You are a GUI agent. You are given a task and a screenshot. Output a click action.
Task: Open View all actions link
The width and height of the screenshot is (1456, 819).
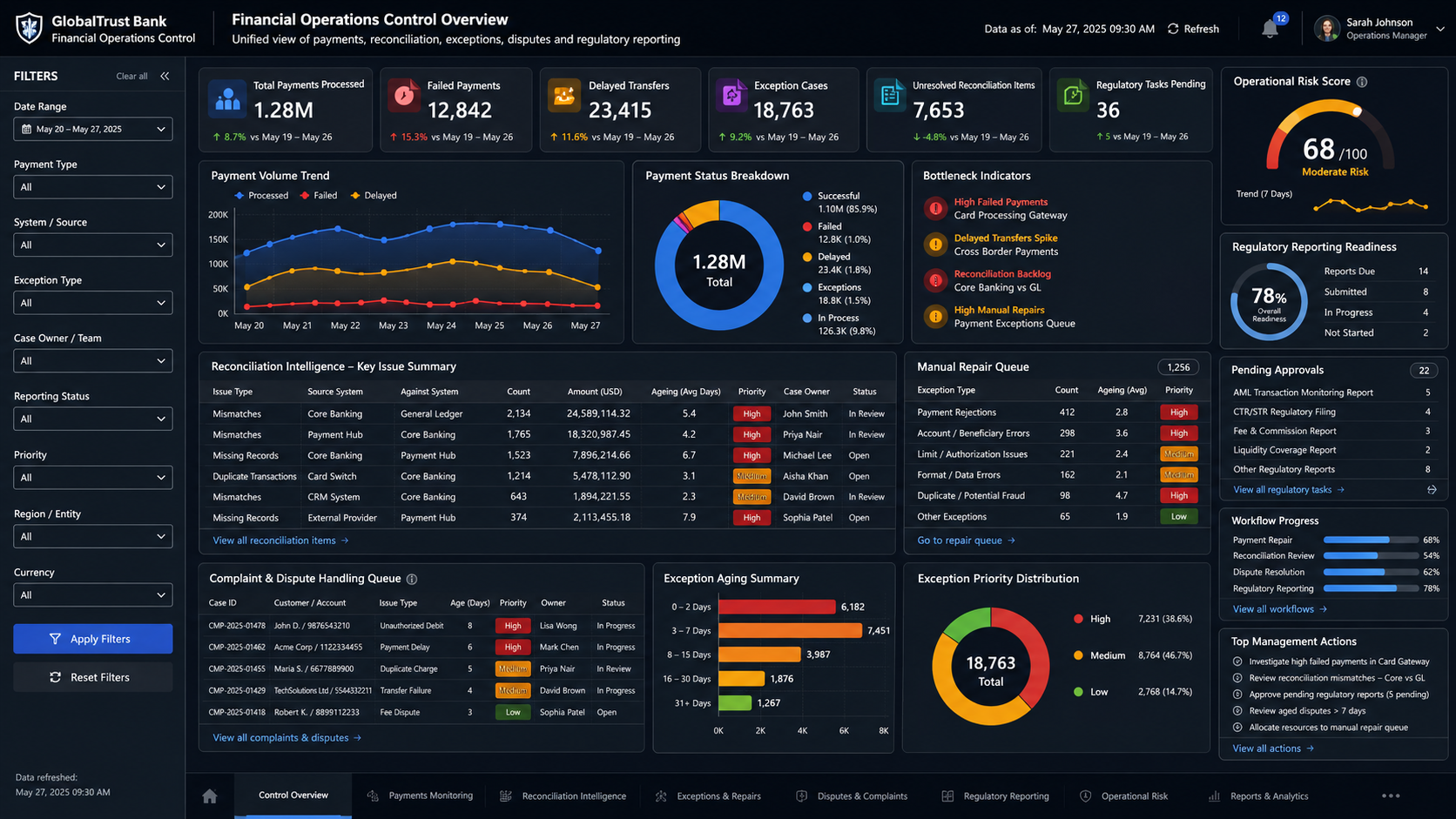[x=1273, y=749]
